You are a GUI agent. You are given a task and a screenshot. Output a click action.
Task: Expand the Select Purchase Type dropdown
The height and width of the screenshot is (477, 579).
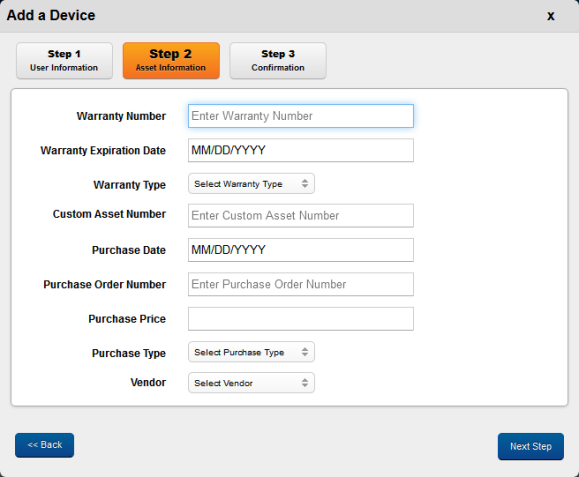251,352
